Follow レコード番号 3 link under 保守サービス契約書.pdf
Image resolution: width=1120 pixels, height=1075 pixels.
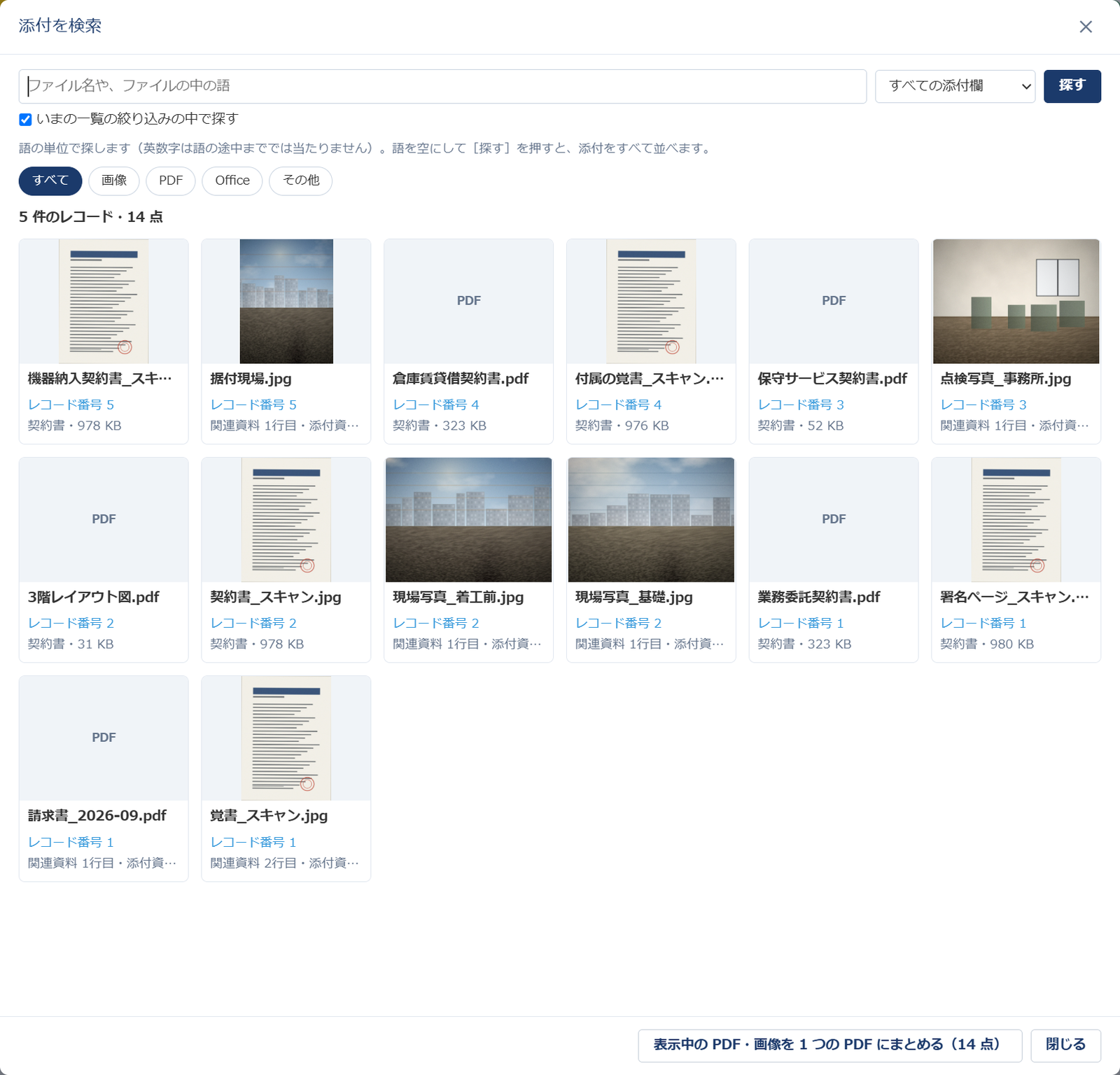[x=801, y=405]
